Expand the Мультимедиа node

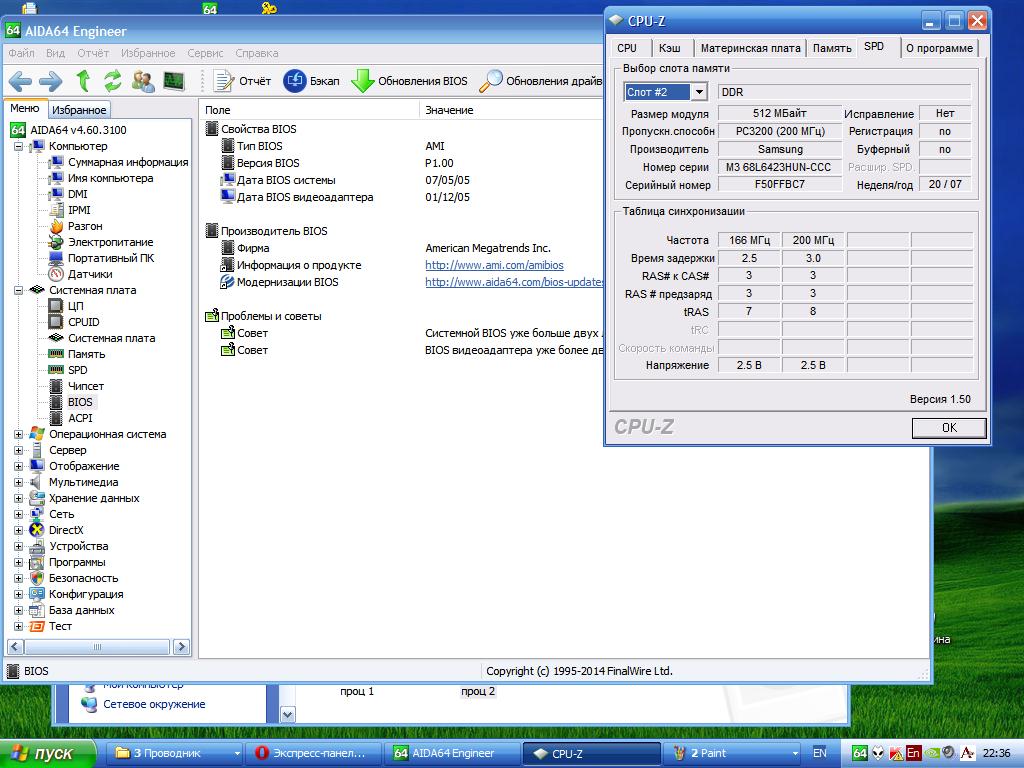[x=18, y=482]
